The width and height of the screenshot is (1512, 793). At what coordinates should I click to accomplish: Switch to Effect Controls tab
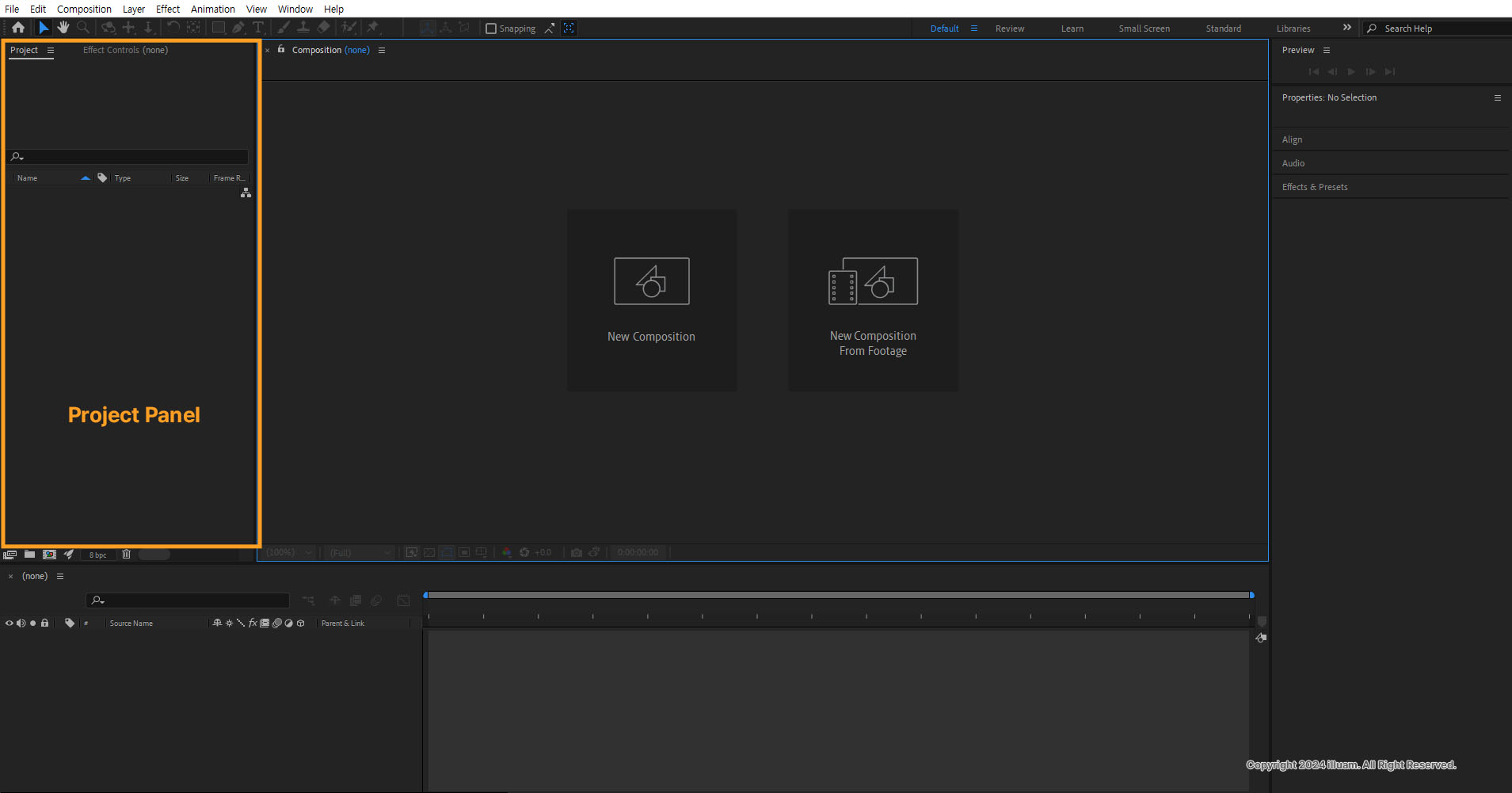point(125,50)
